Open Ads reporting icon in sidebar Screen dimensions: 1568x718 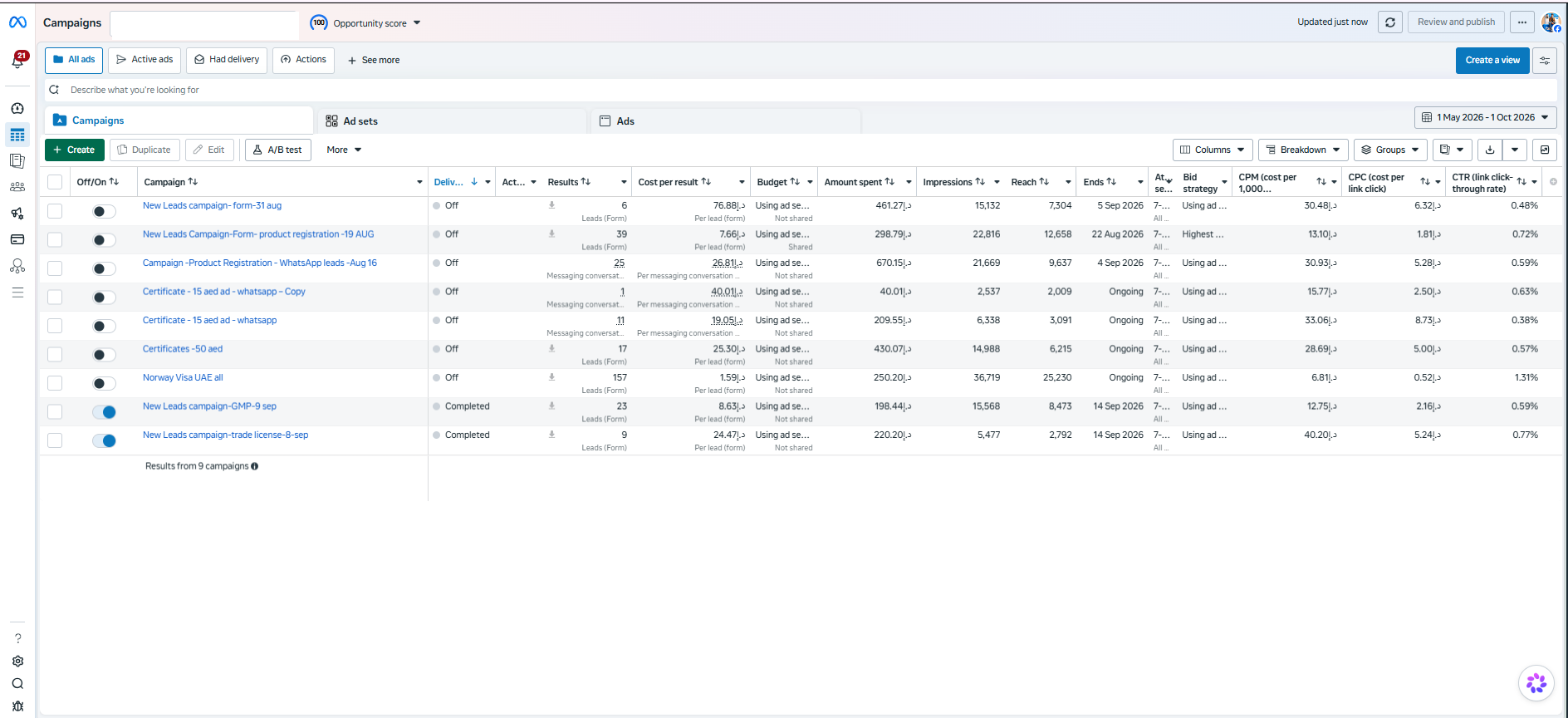pyautogui.click(x=17, y=160)
